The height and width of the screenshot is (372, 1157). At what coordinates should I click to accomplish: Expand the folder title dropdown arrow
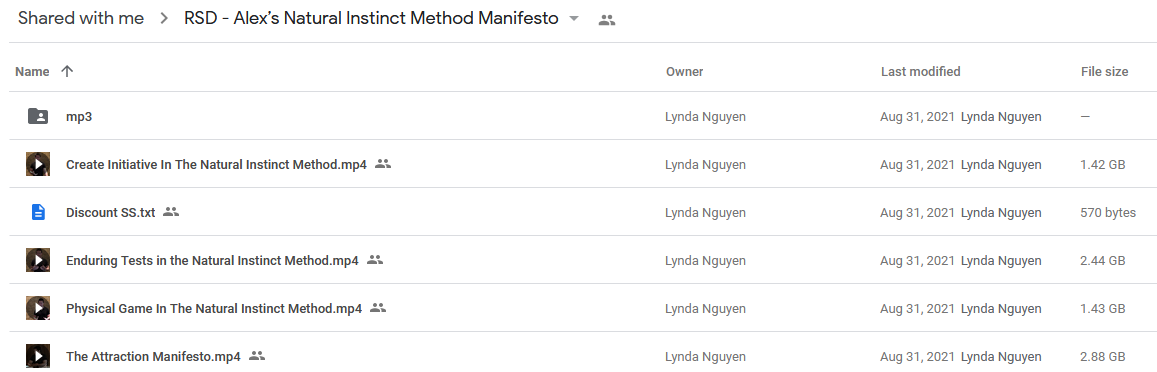tap(574, 20)
